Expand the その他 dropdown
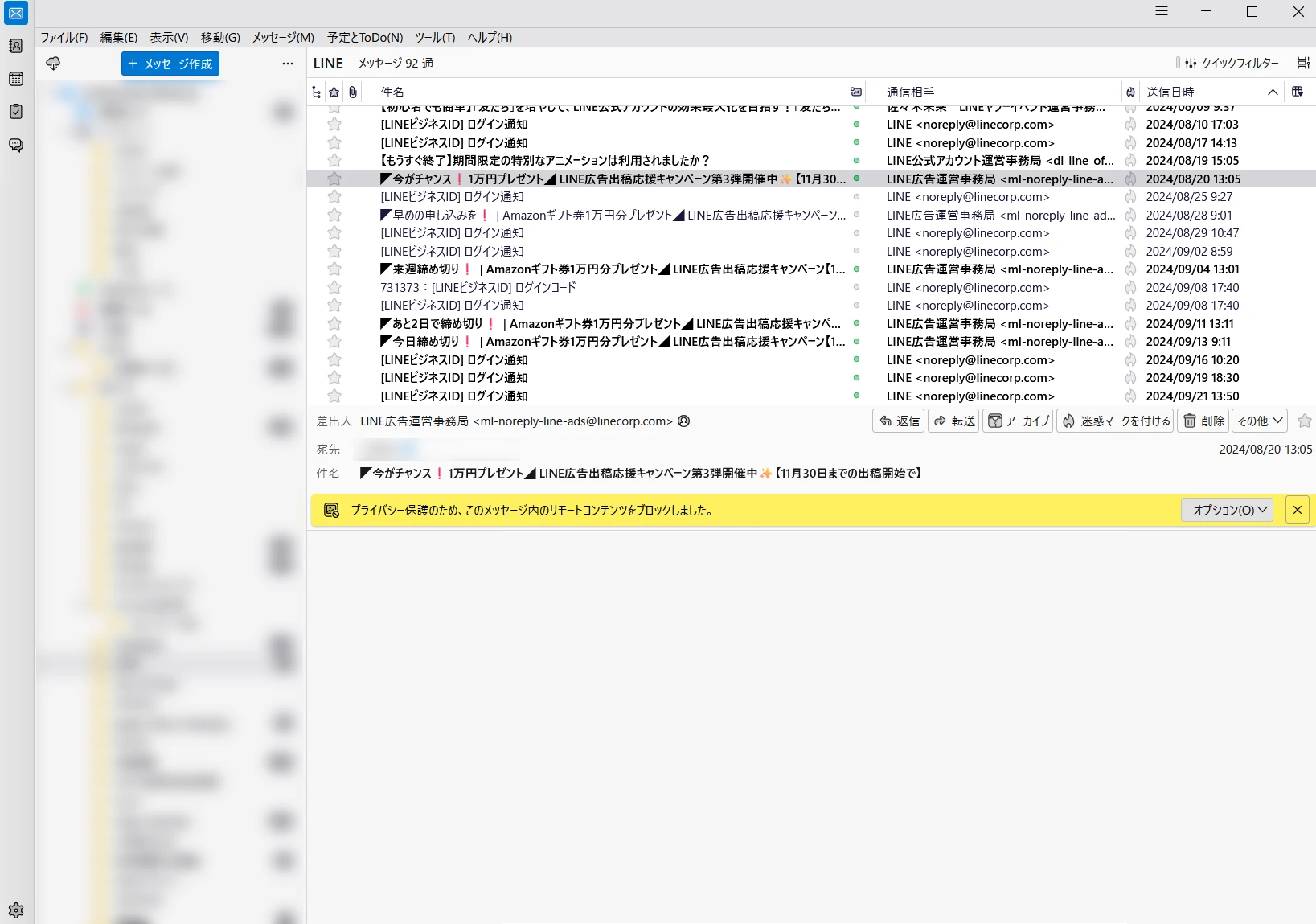The image size is (1316, 924). [1260, 421]
